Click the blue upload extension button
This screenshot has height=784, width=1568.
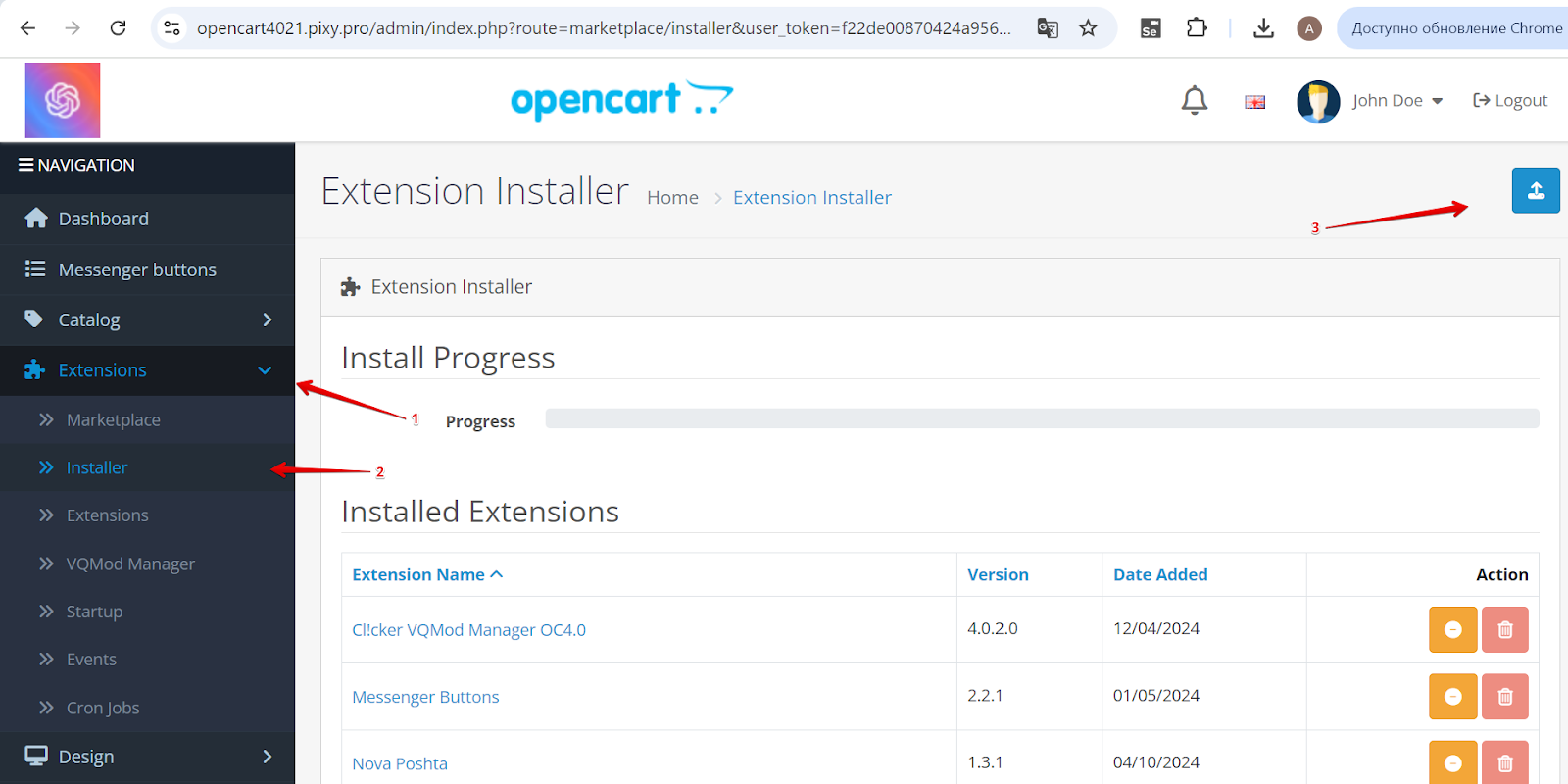coord(1536,190)
